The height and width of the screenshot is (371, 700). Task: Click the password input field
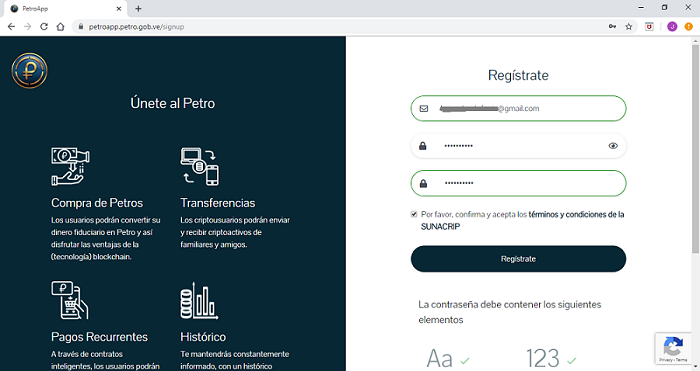coord(518,146)
